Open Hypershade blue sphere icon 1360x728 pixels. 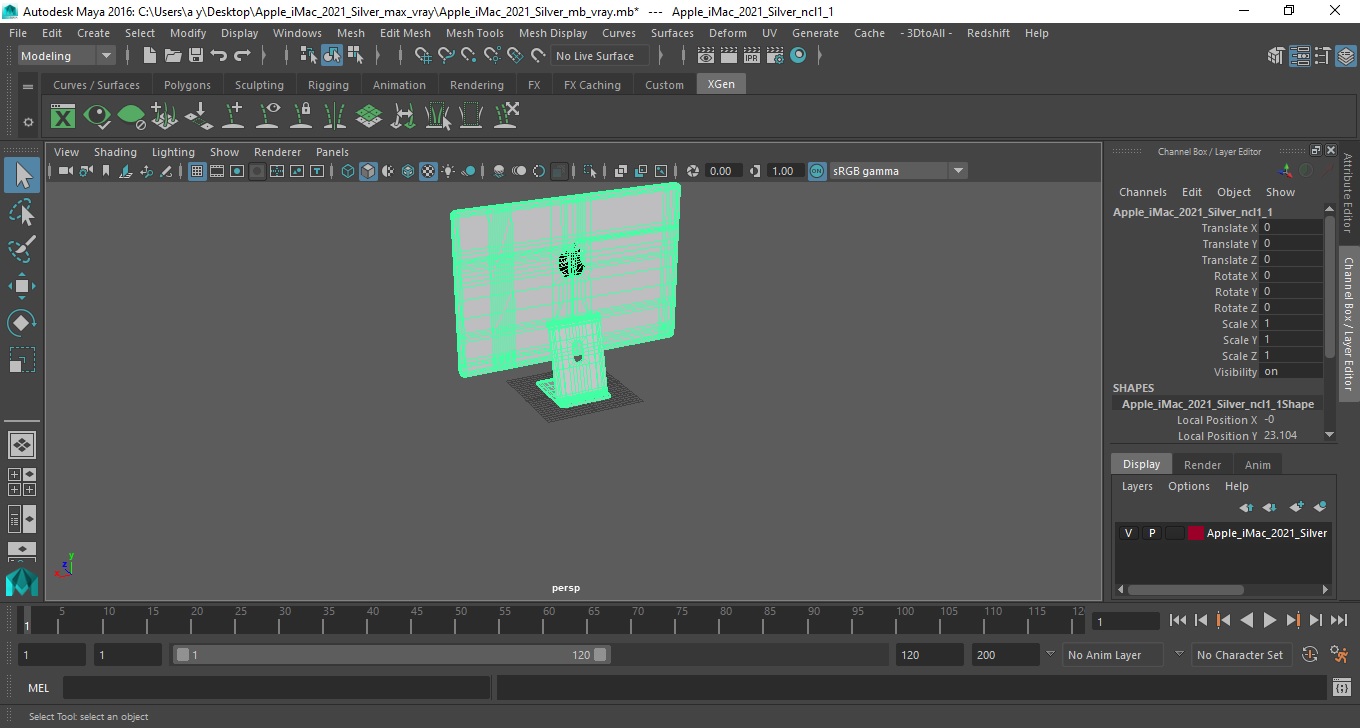tap(798, 56)
